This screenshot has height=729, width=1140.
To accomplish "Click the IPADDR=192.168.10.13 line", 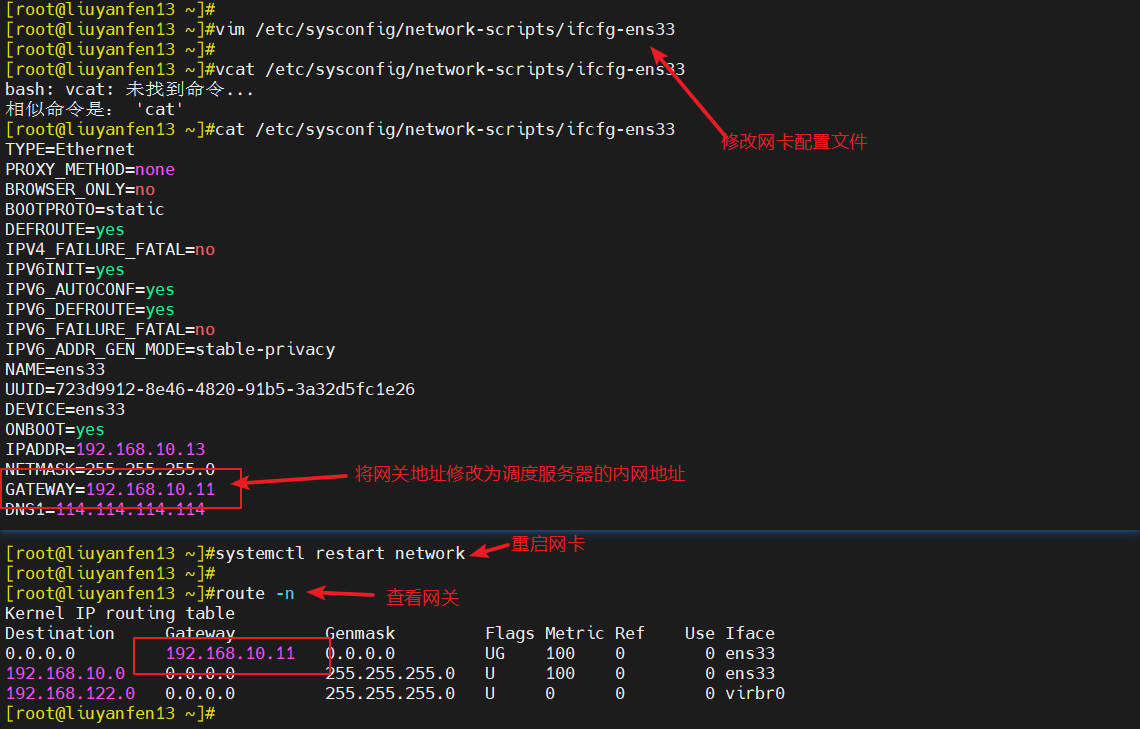I will point(105,449).
